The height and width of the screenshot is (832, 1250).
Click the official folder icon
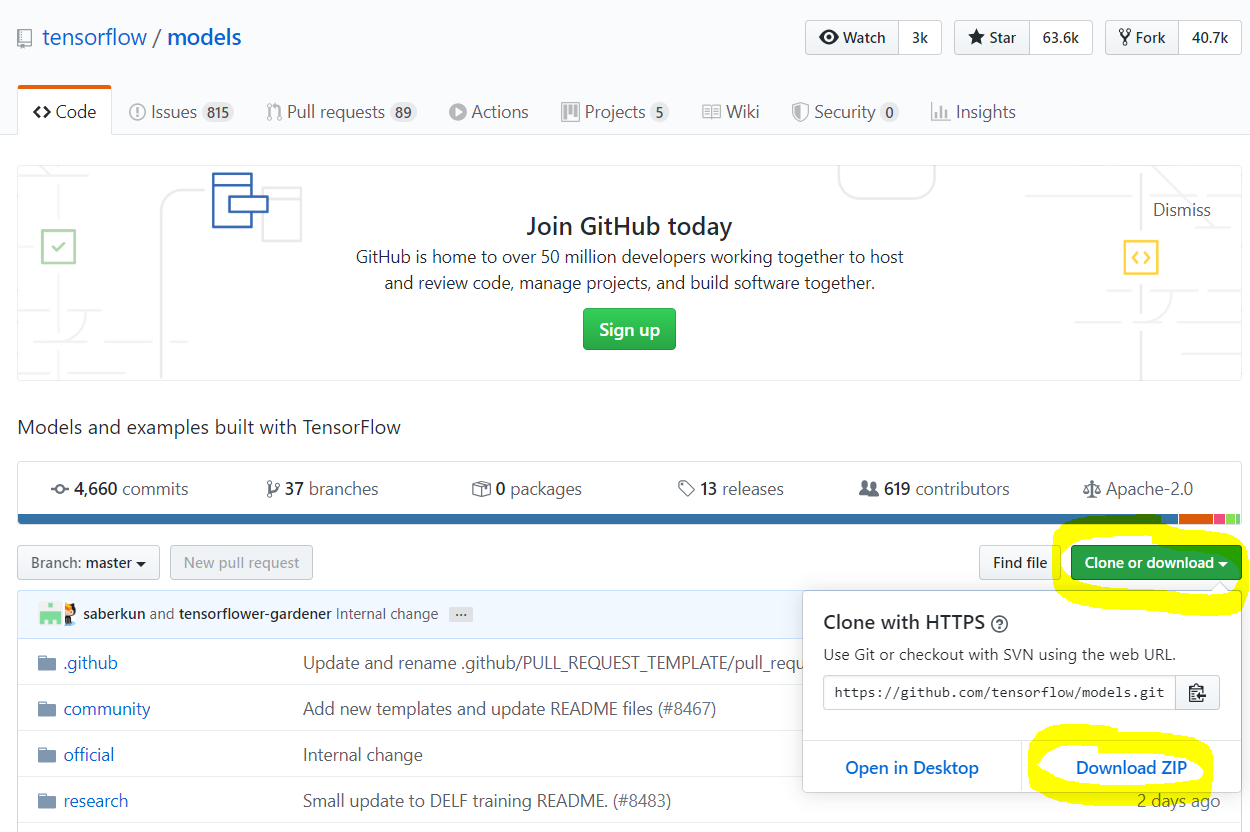pos(47,755)
